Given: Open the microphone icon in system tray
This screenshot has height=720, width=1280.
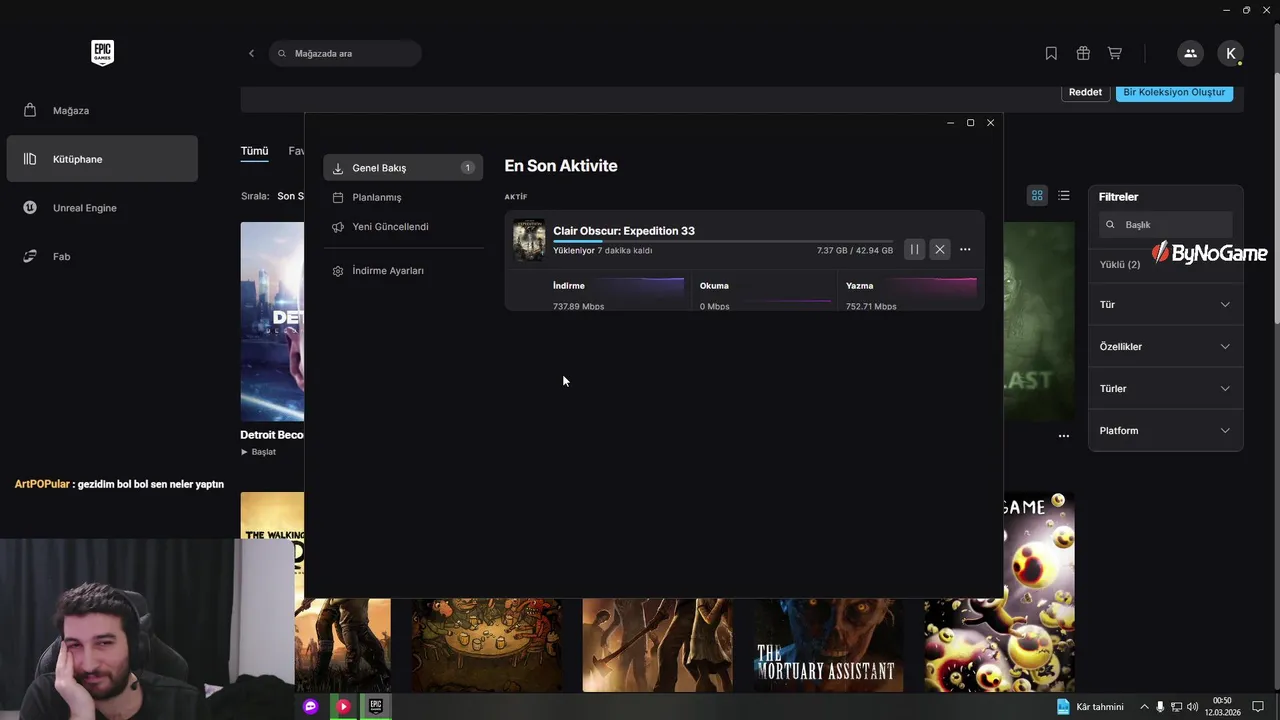Looking at the screenshot, I should 1161,707.
